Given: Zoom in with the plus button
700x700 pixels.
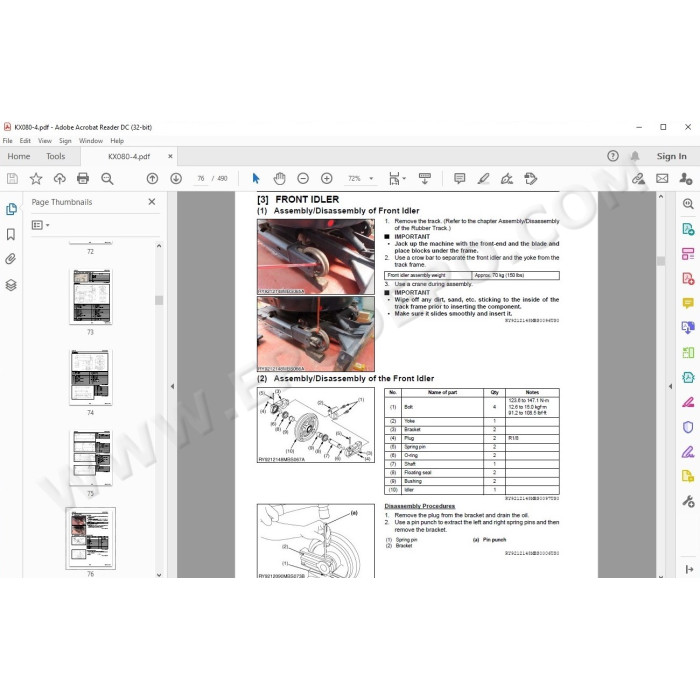Looking at the screenshot, I should pos(327,179).
